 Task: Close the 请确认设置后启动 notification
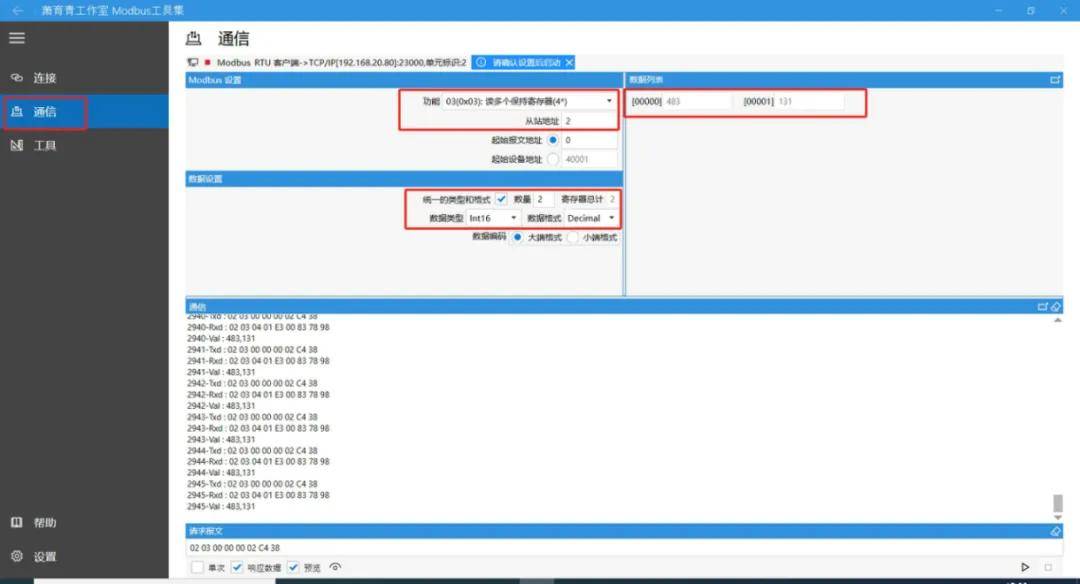pos(569,62)
